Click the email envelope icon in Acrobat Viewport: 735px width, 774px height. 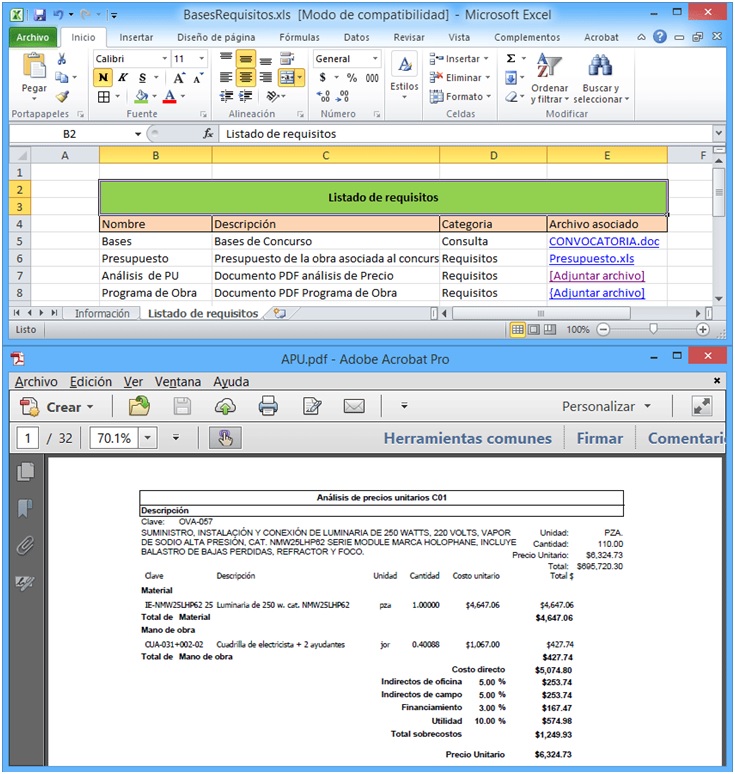click(x=354, y=406)
